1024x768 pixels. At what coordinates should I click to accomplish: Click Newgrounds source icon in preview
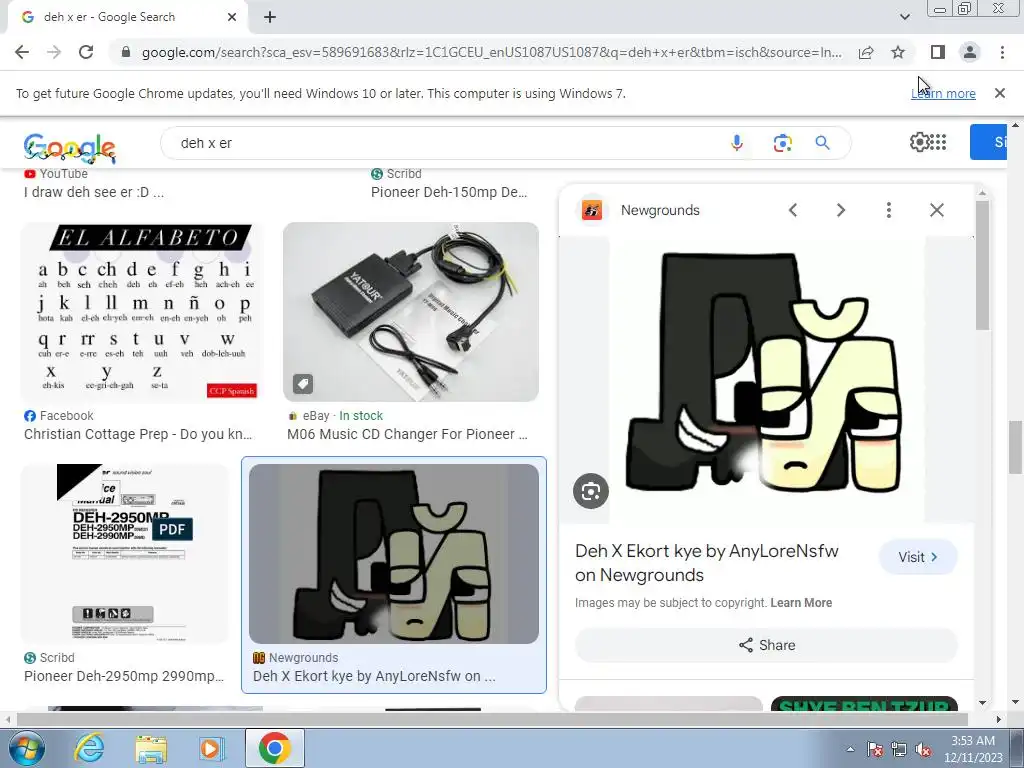[592, 210]
